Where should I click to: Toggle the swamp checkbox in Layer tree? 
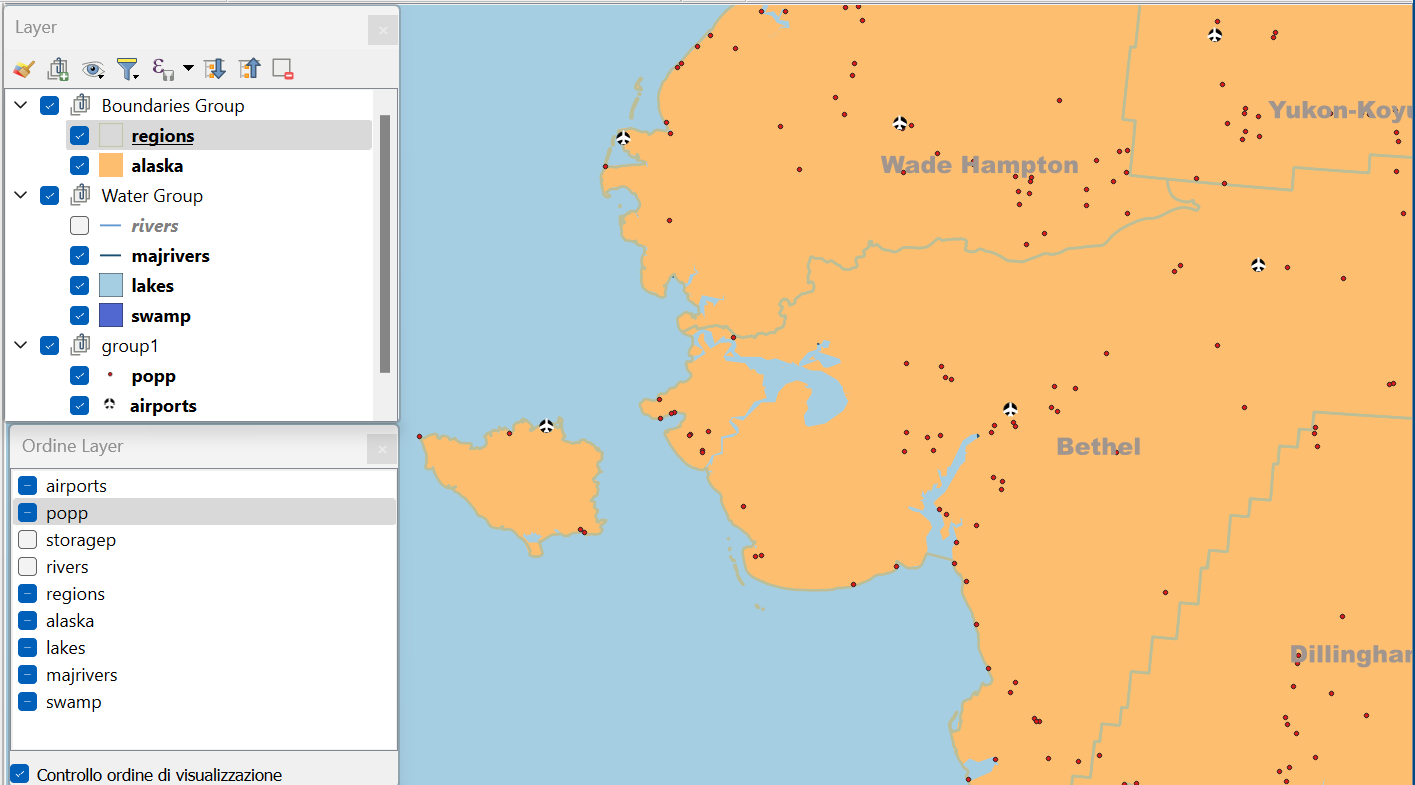[x=80, y=315]
